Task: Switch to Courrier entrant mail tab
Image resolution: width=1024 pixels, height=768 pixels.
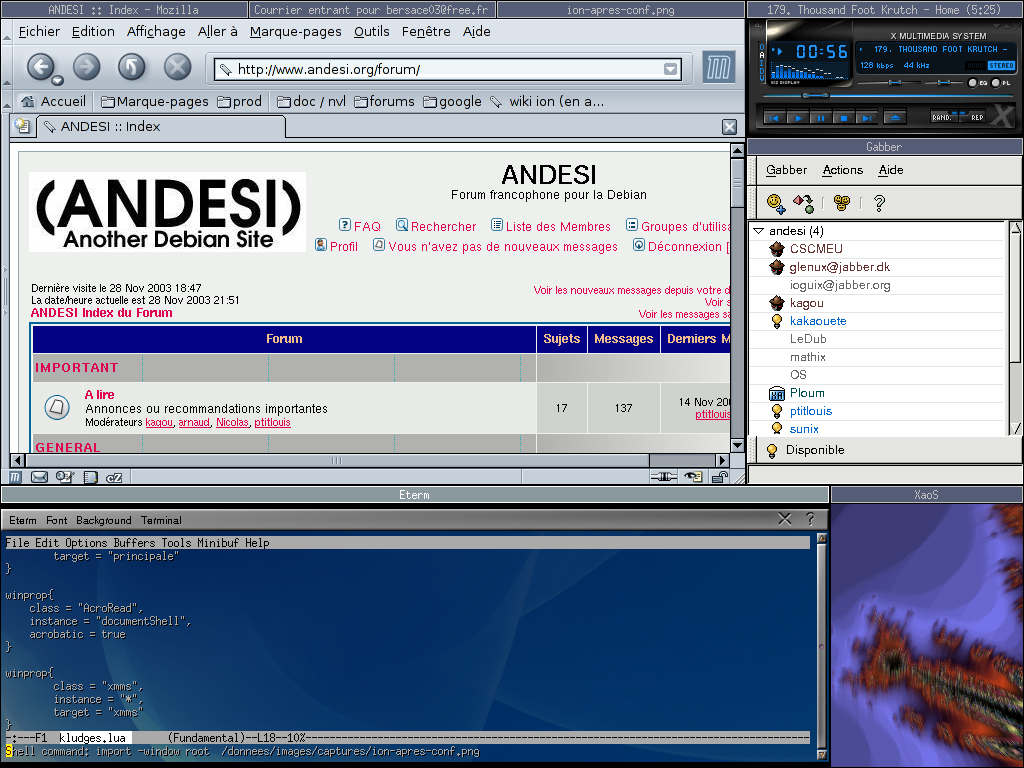Action: coord(372,10)
